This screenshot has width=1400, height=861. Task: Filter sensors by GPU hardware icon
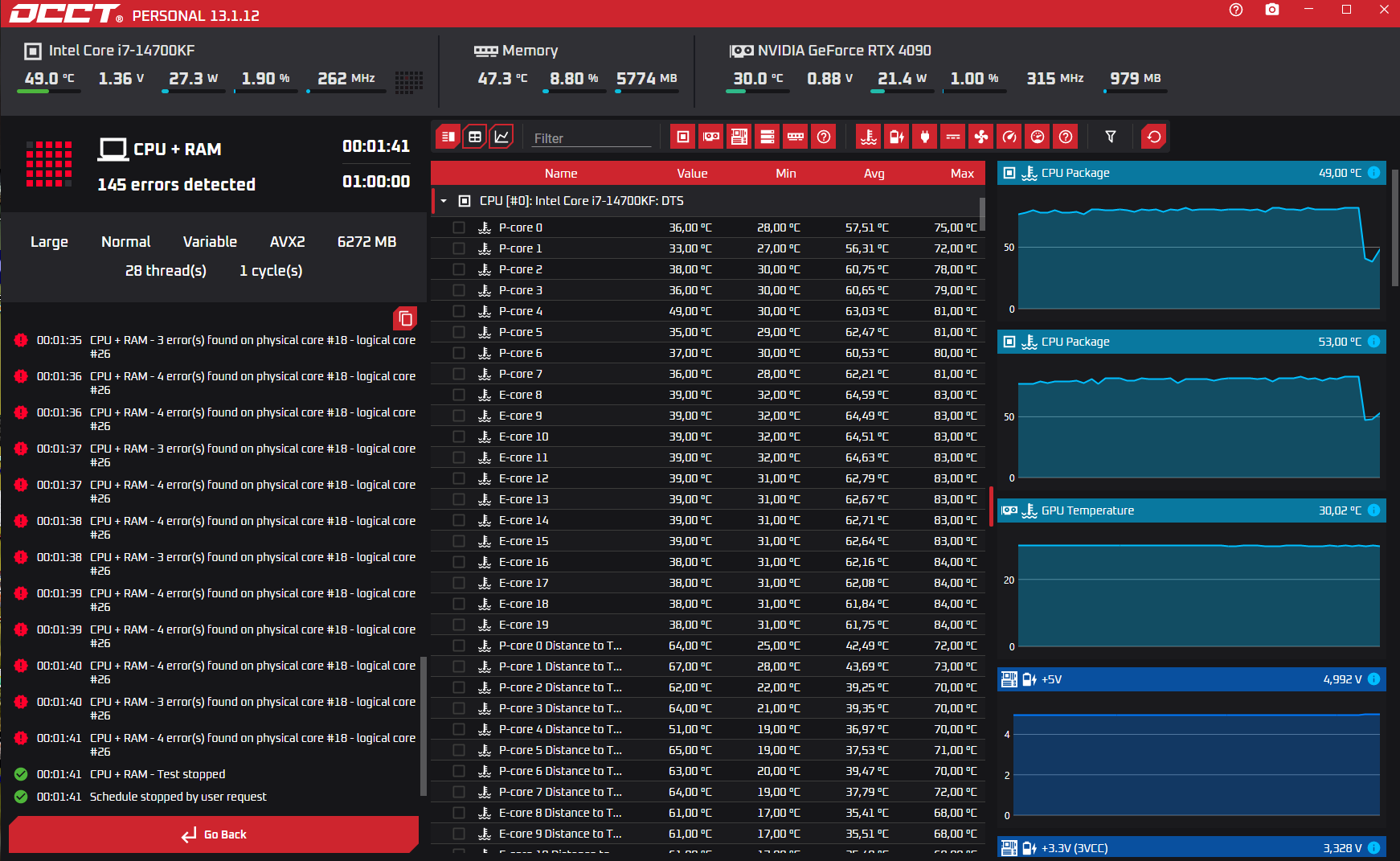point(711,137)
